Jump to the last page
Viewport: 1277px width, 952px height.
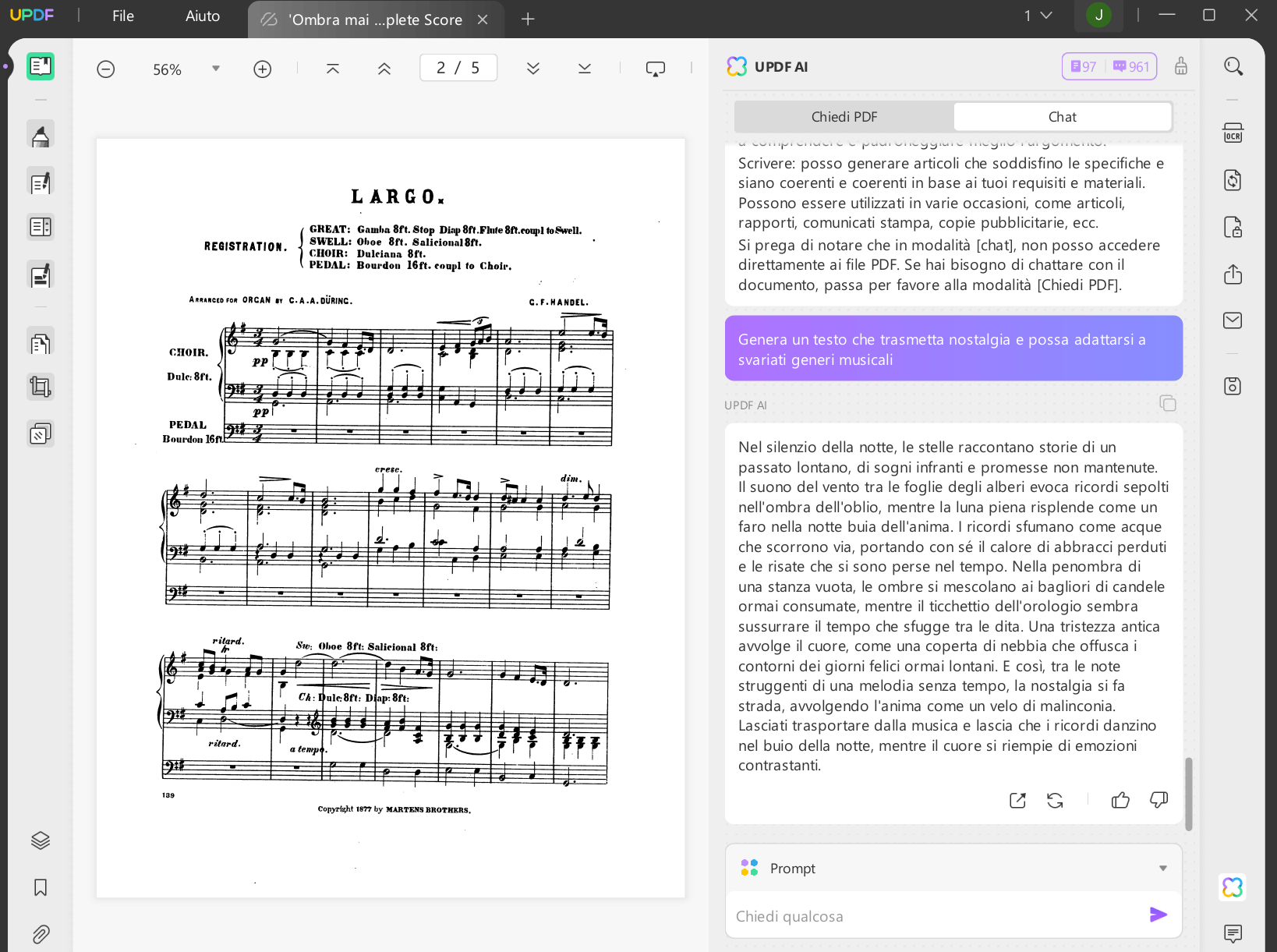(585, 69)
